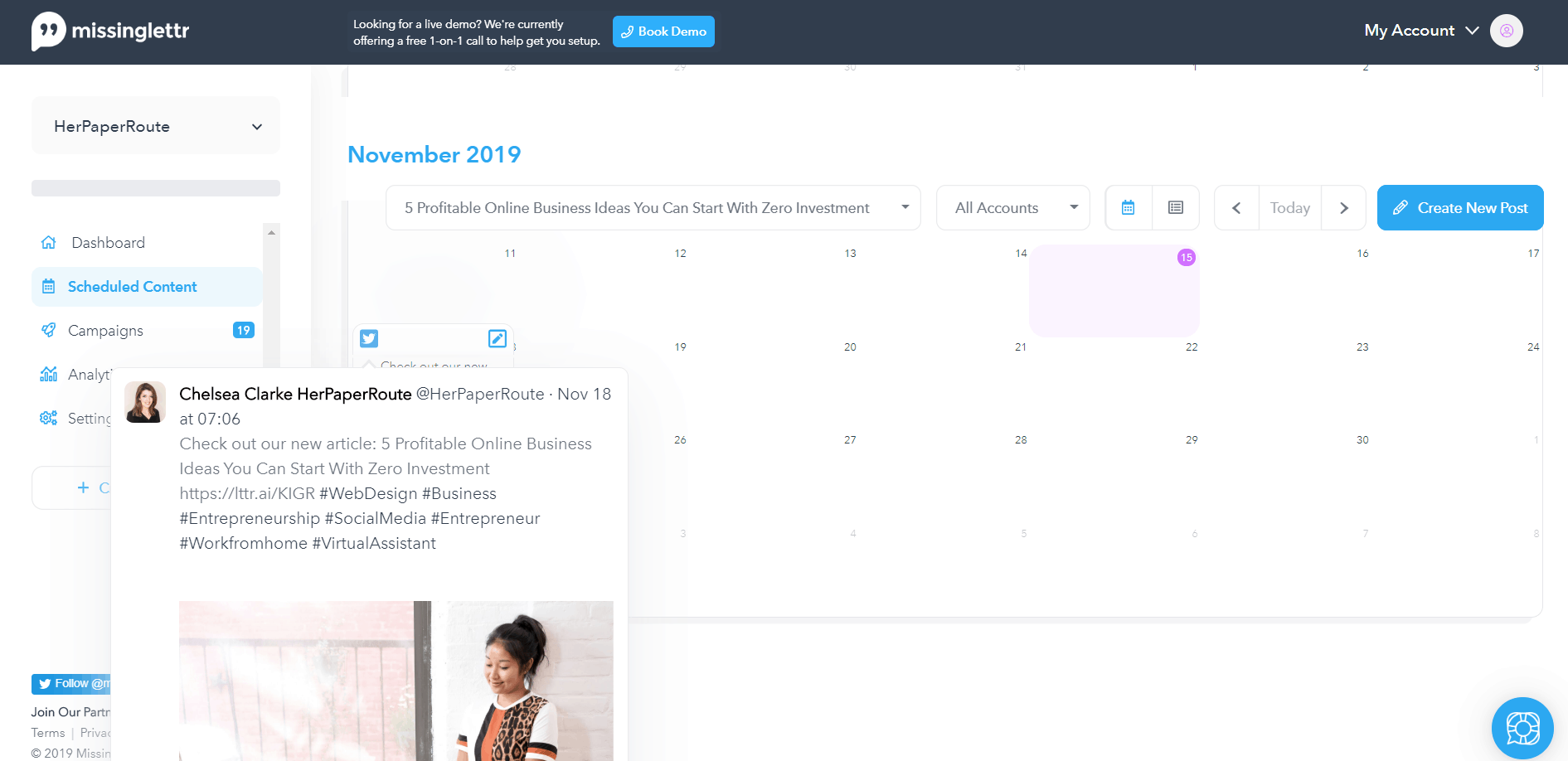1568x761 pixels.
Task: Select calendar day 12
Action: [x=680, y=254]
